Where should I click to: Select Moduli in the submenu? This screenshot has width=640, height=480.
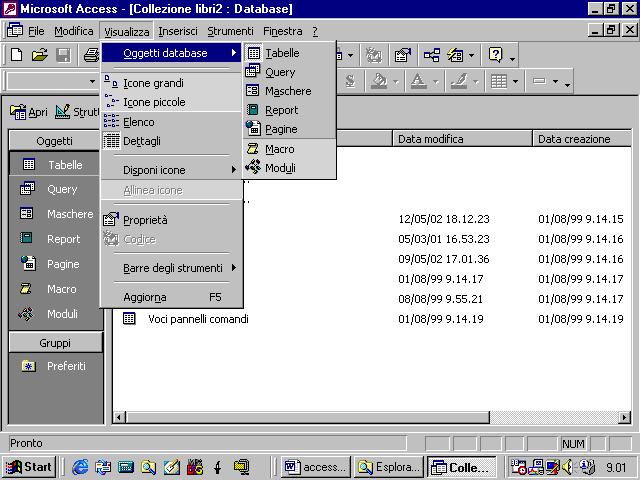coord(289,168)
